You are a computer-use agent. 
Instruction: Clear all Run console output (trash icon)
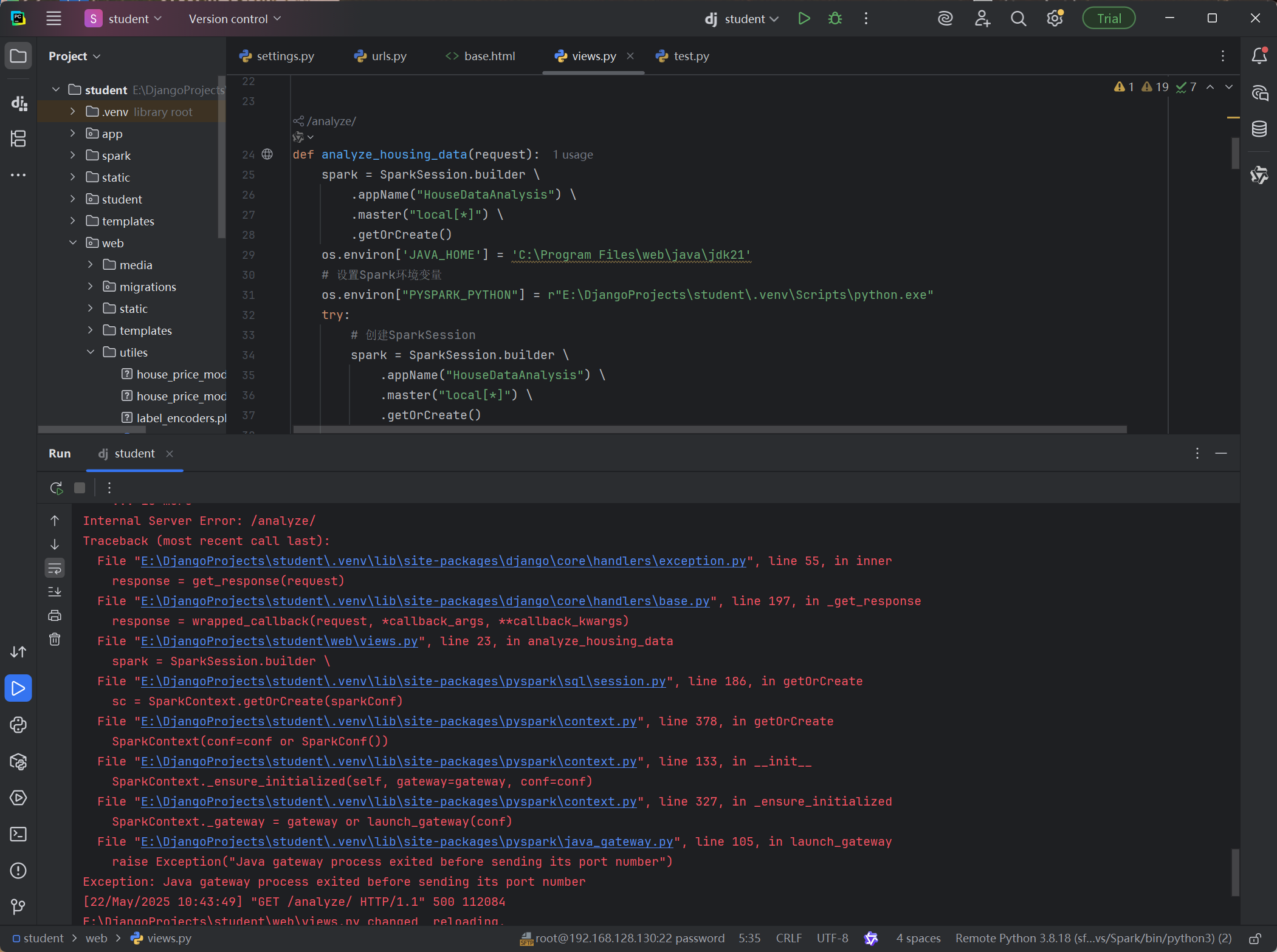pos(55,639)
